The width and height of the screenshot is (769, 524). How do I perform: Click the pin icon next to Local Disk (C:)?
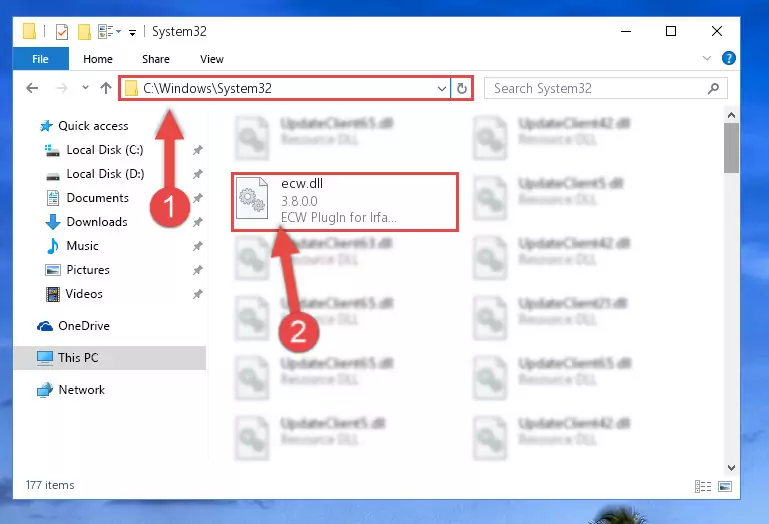point(198,150)
